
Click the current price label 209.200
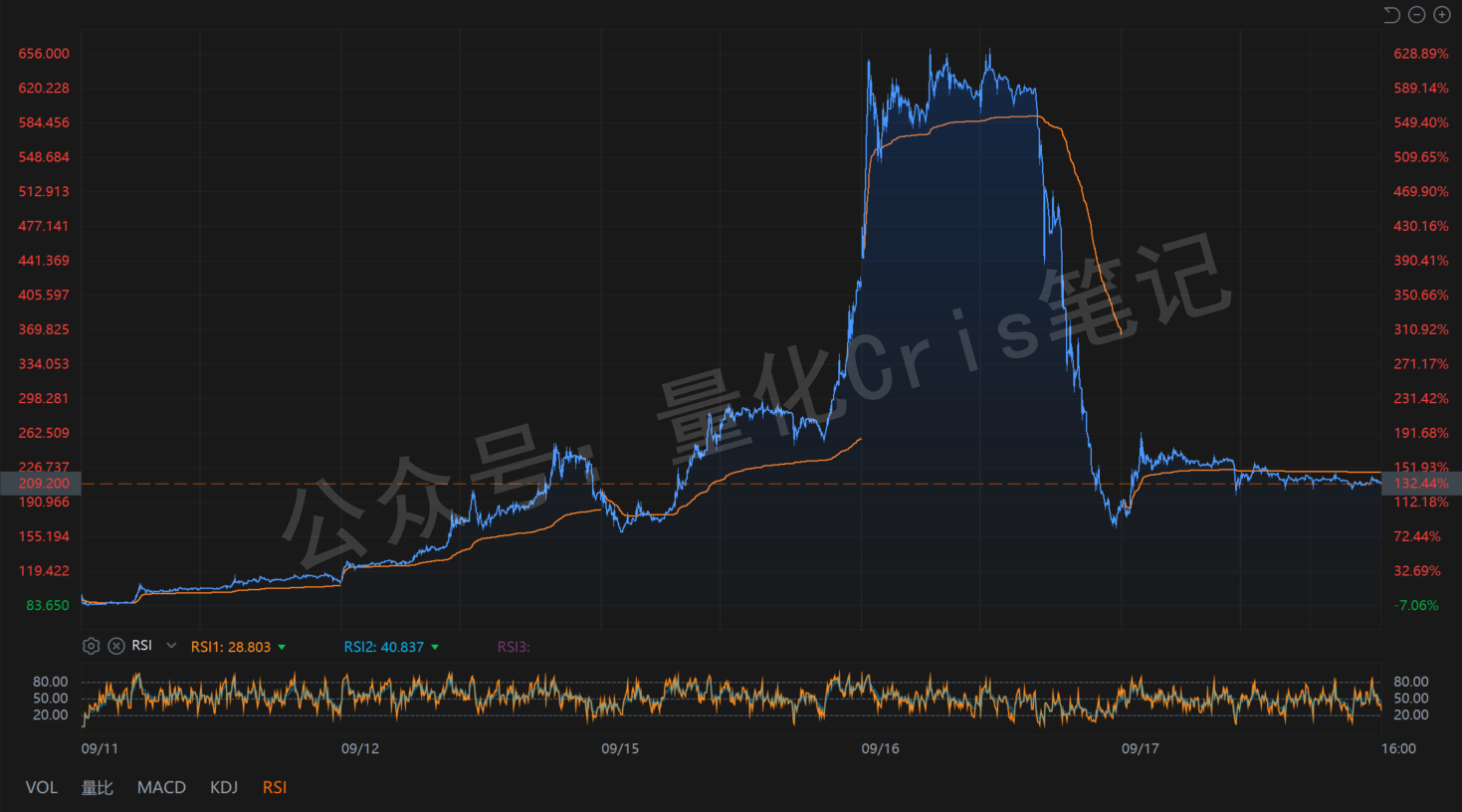41,484
